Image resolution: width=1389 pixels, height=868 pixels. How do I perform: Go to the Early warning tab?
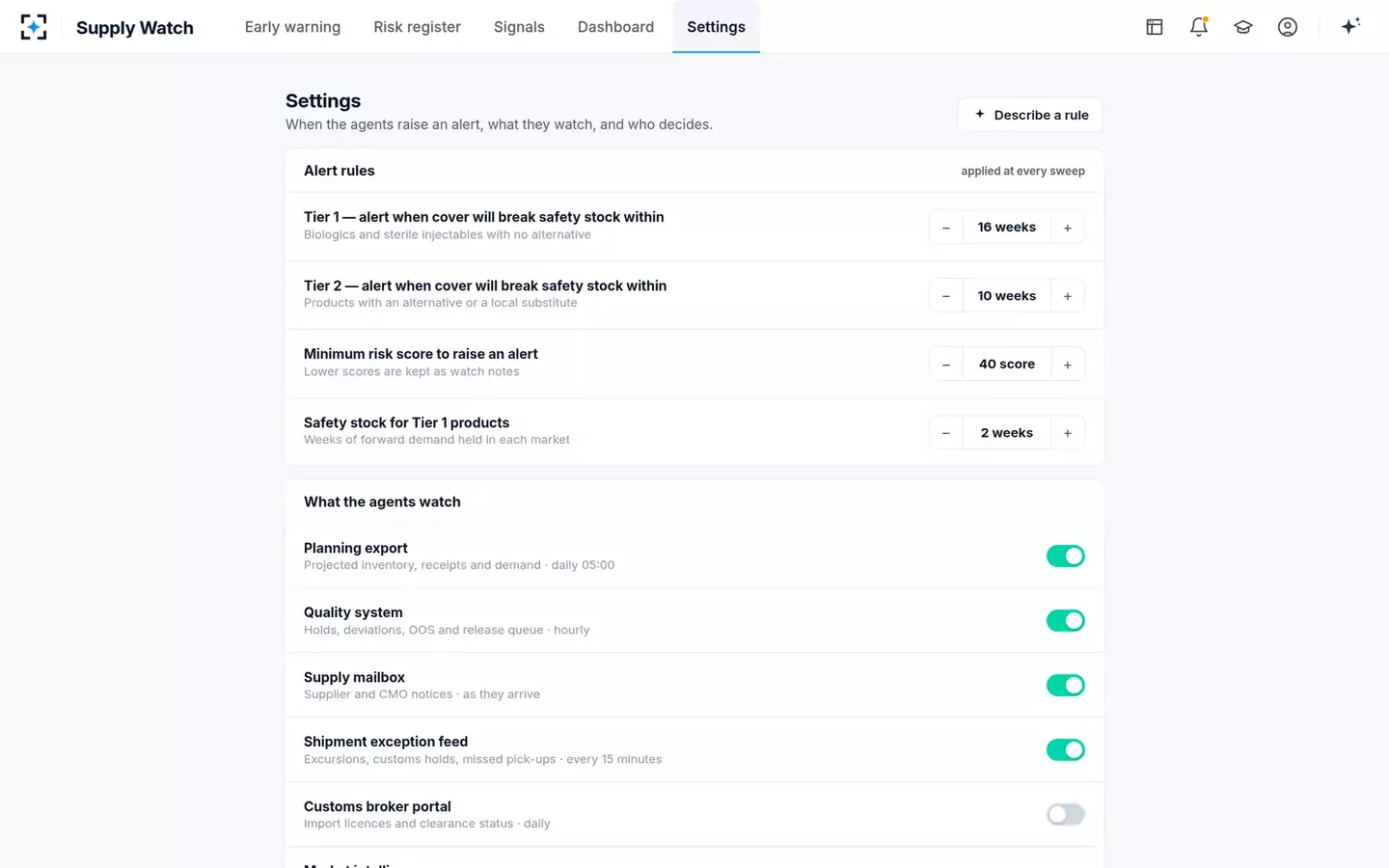click(292, 27)
